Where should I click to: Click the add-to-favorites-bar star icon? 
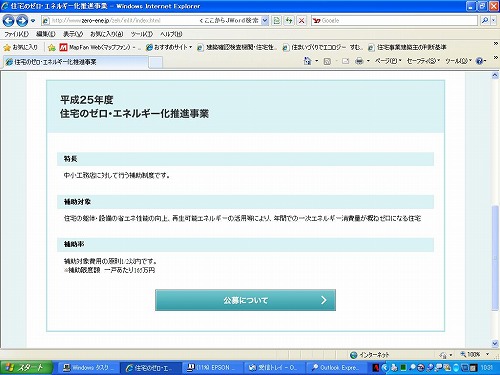click(x=52, y=47)
